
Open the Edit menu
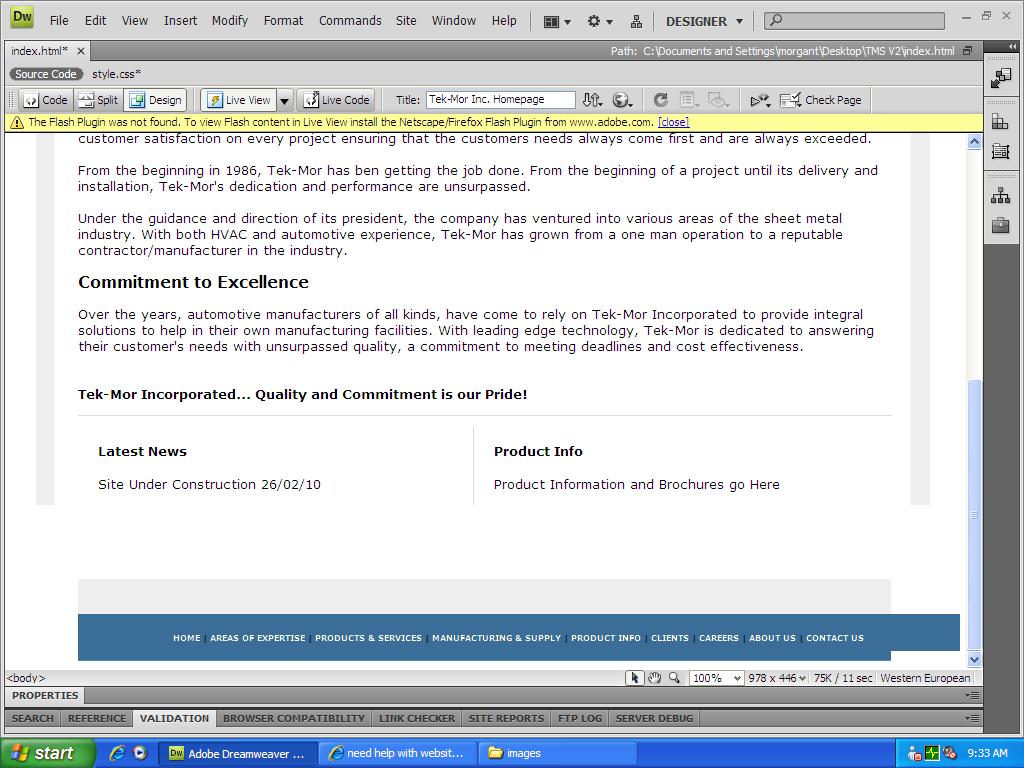tap(95, 21)
